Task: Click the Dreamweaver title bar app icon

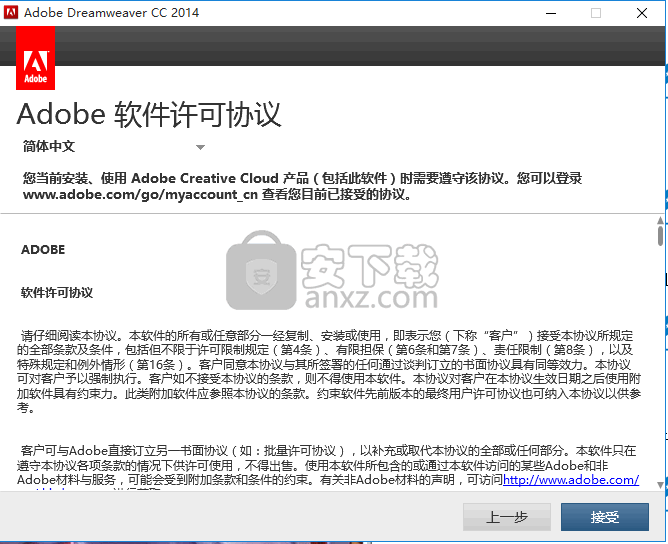Action: (11, 12)
